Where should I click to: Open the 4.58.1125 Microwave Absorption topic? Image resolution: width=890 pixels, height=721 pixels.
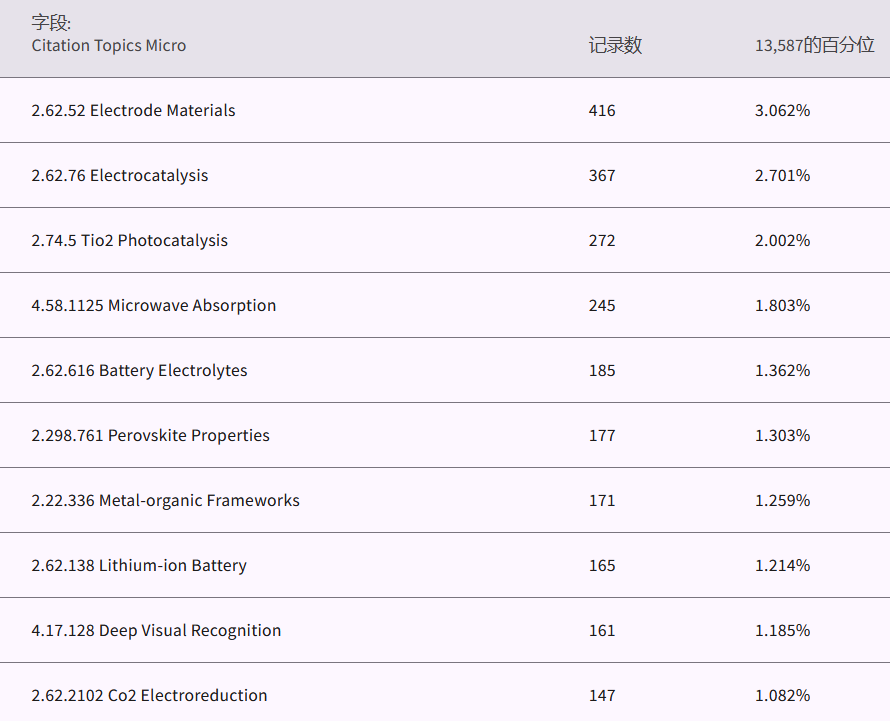(153, 305)
